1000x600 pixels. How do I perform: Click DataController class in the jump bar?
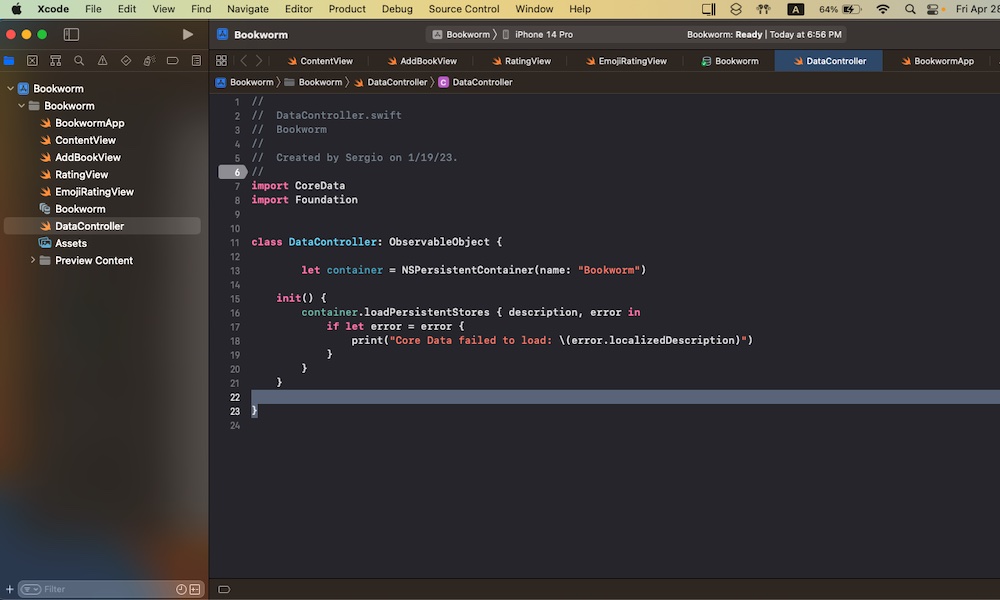click(482, 82)
